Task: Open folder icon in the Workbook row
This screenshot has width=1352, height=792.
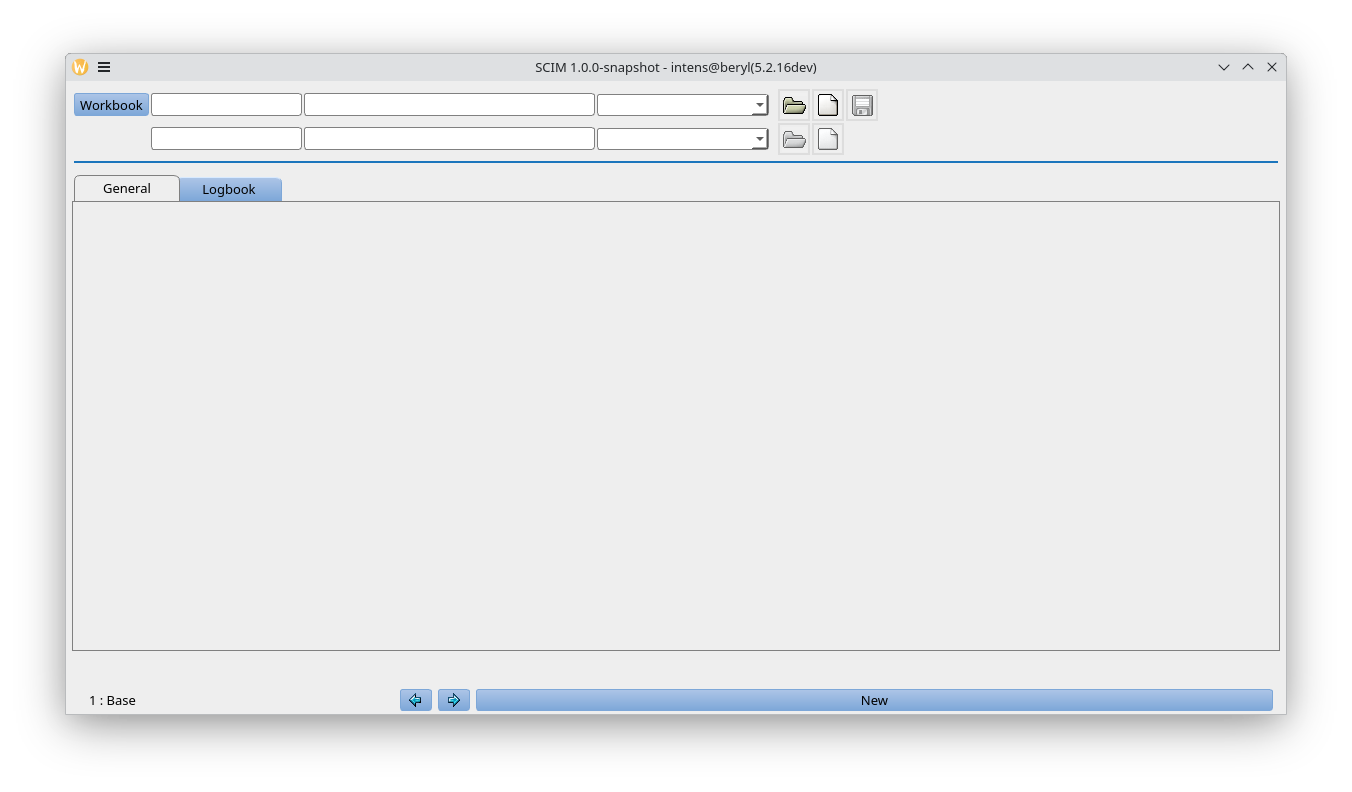Action: pos(794,105)
